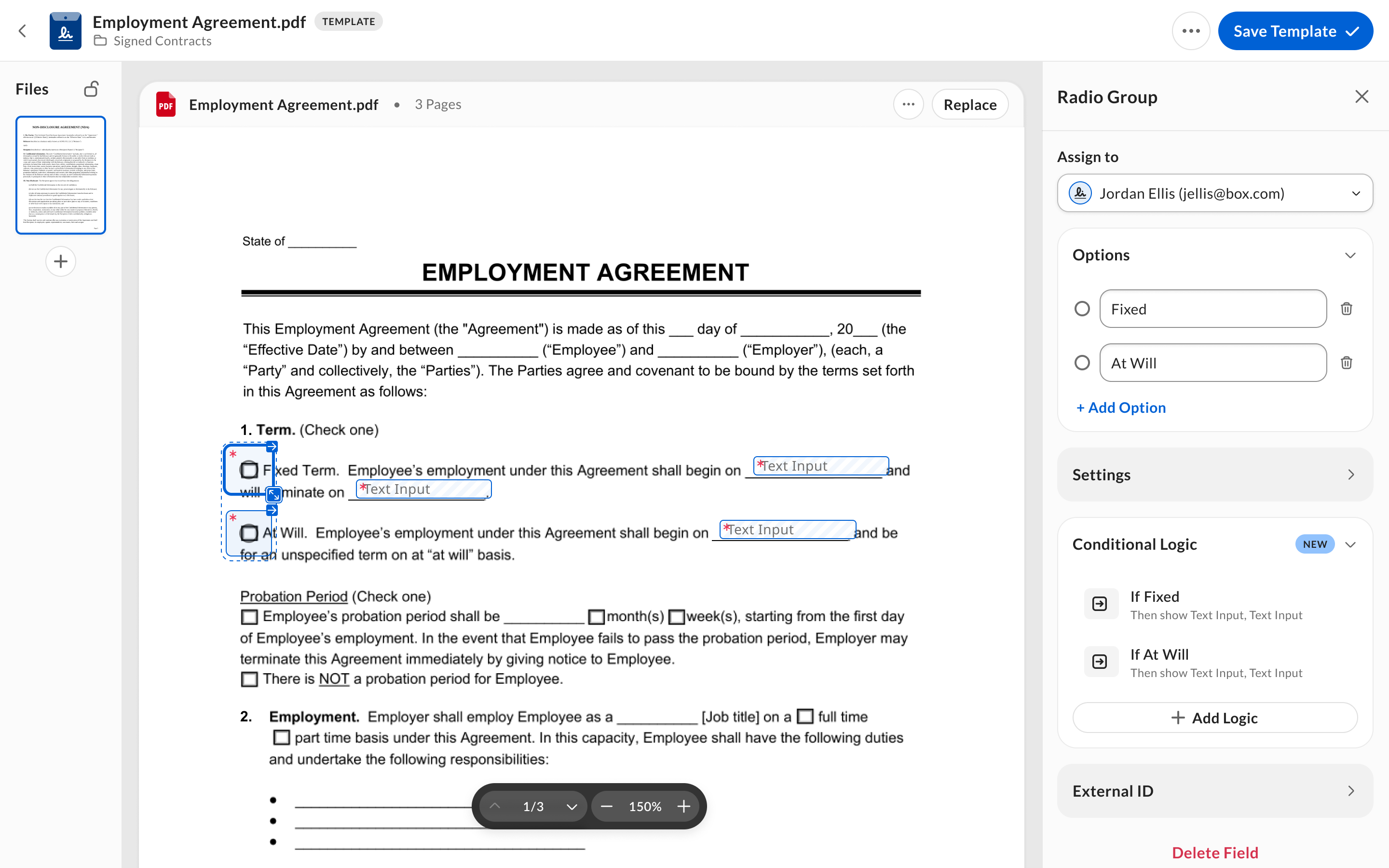The image size is (1389, 868).
Task: Select the At Will radio option in panel
Action: [x=1082, y=363]
